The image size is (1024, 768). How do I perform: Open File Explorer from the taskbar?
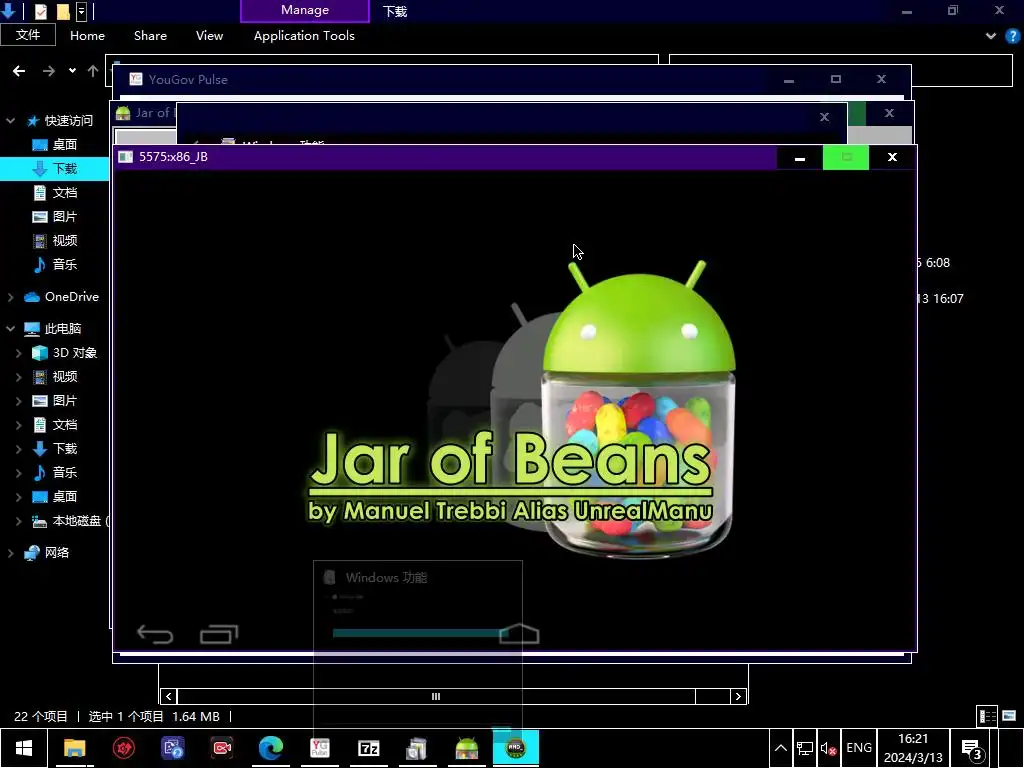click(x=74, y=748)
